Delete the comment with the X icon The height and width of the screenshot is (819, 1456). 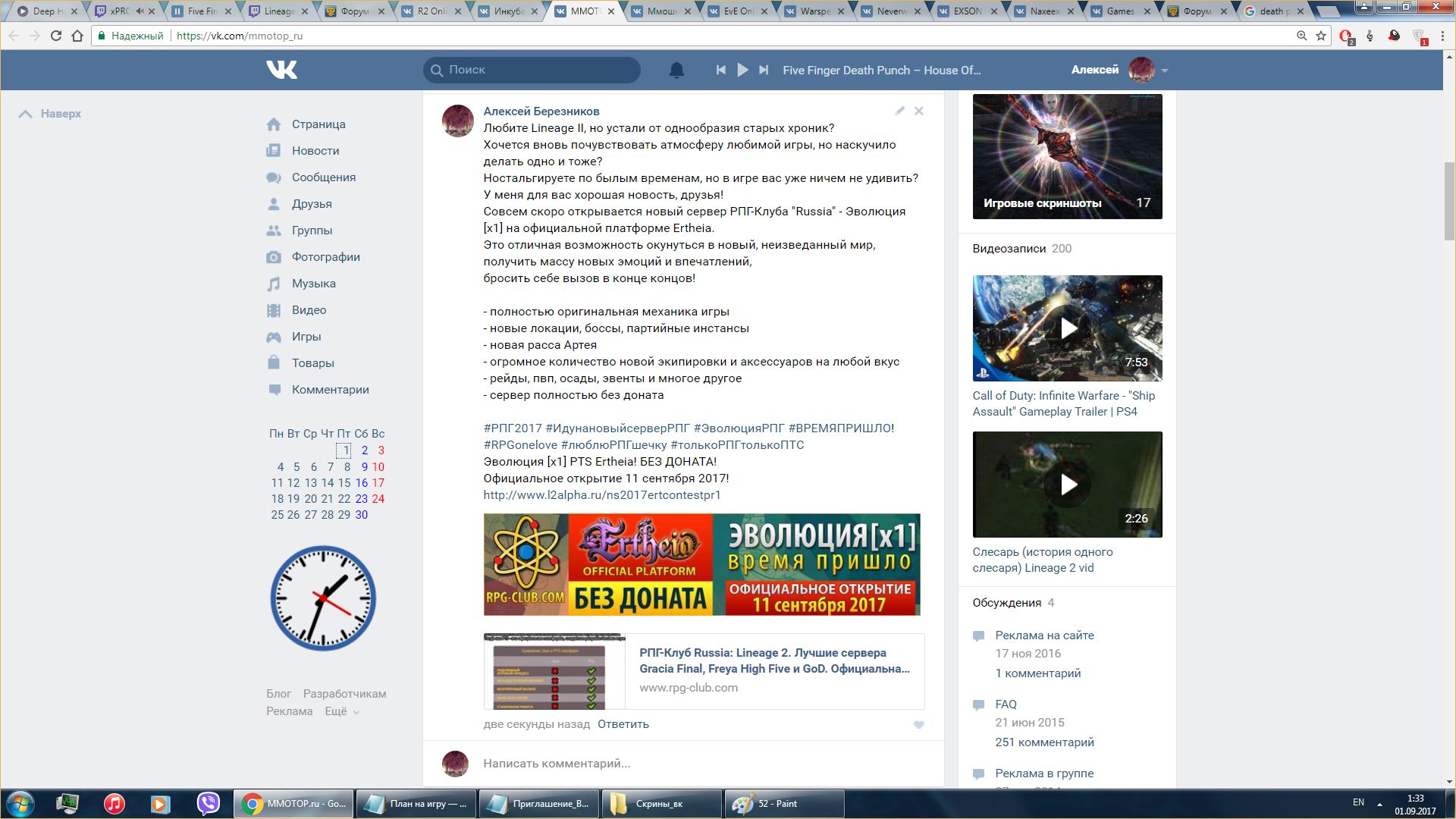tap(919, 111)
